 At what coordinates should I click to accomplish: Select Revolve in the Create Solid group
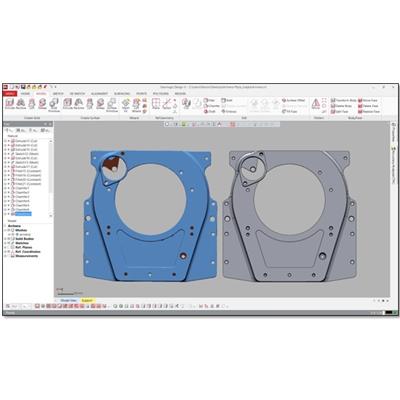coord(21,104)
